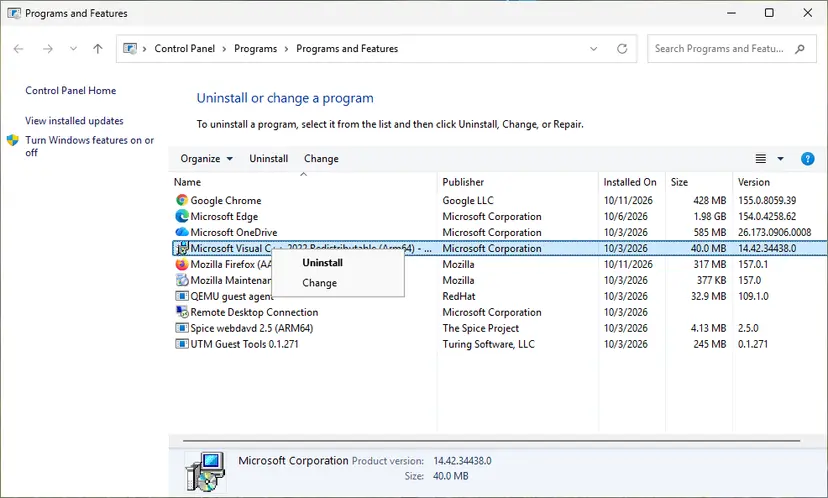828x498 pixels.
Task: Select Spice webdavd 2.5 (ARM64) entry
Action: 251,328
